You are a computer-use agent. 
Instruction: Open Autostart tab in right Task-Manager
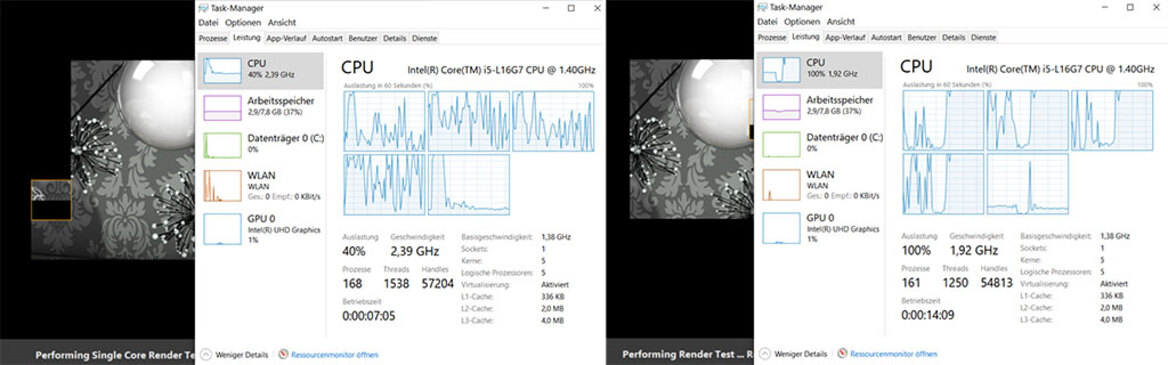886,37
